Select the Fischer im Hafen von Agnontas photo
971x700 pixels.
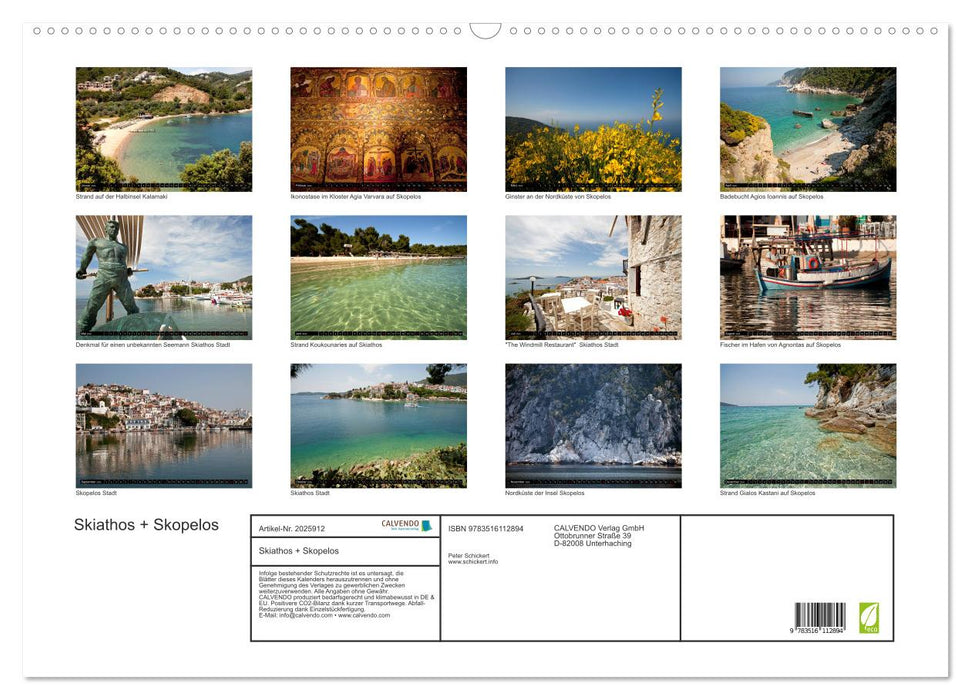click(x=808, y=276)
